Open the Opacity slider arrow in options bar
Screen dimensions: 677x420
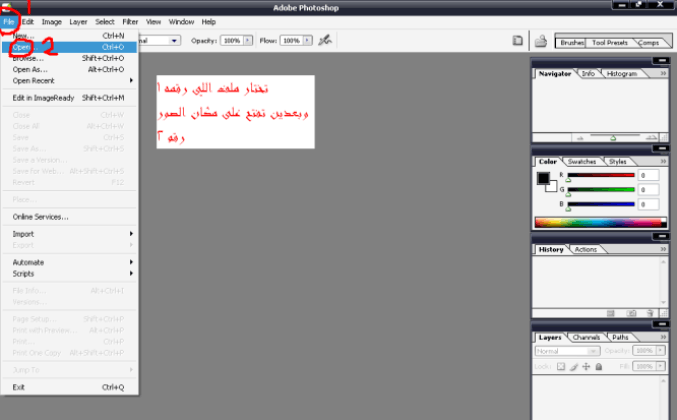pyautogui.click(x=248, y=41)
